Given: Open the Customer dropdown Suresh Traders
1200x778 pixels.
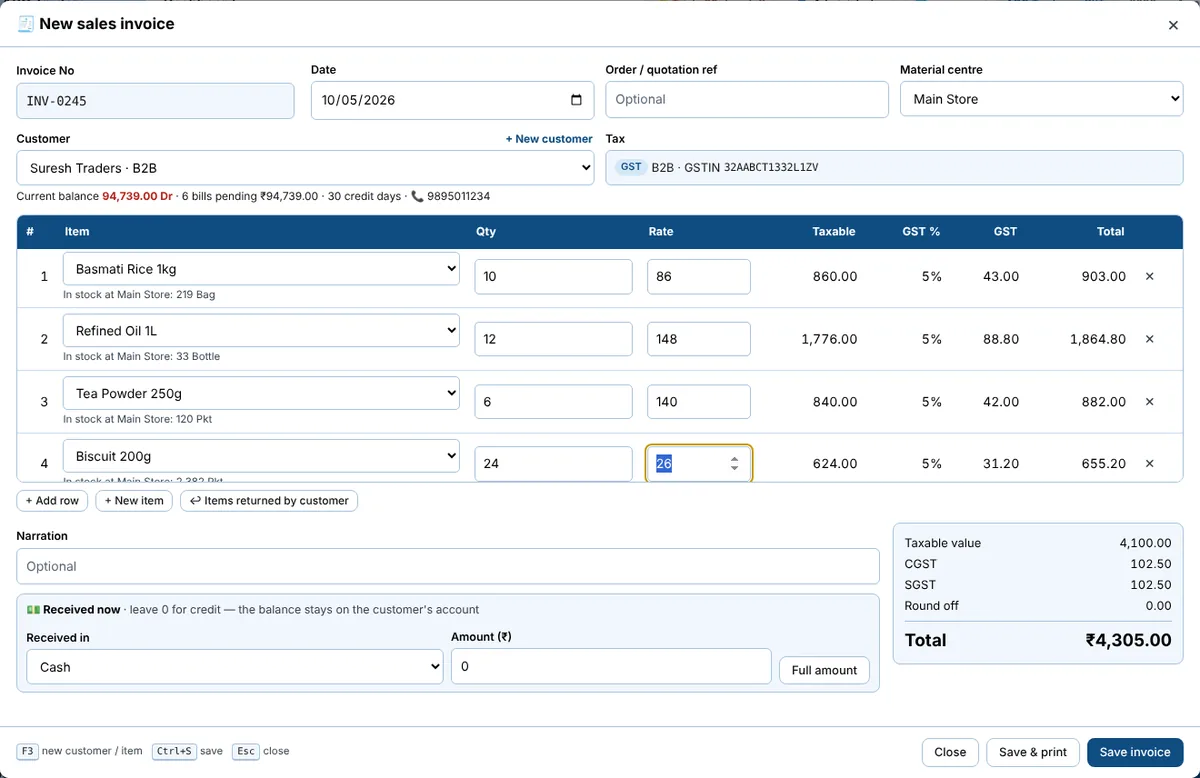Looking at the screenshot, I should coord(305,168).
